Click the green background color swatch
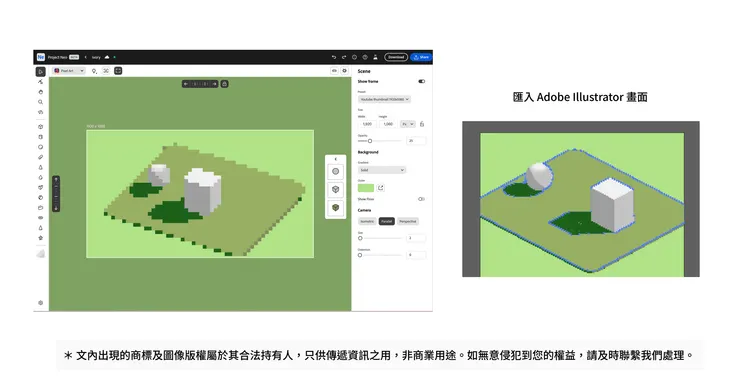This screenshot has height=385, width=740. (366, 188)
